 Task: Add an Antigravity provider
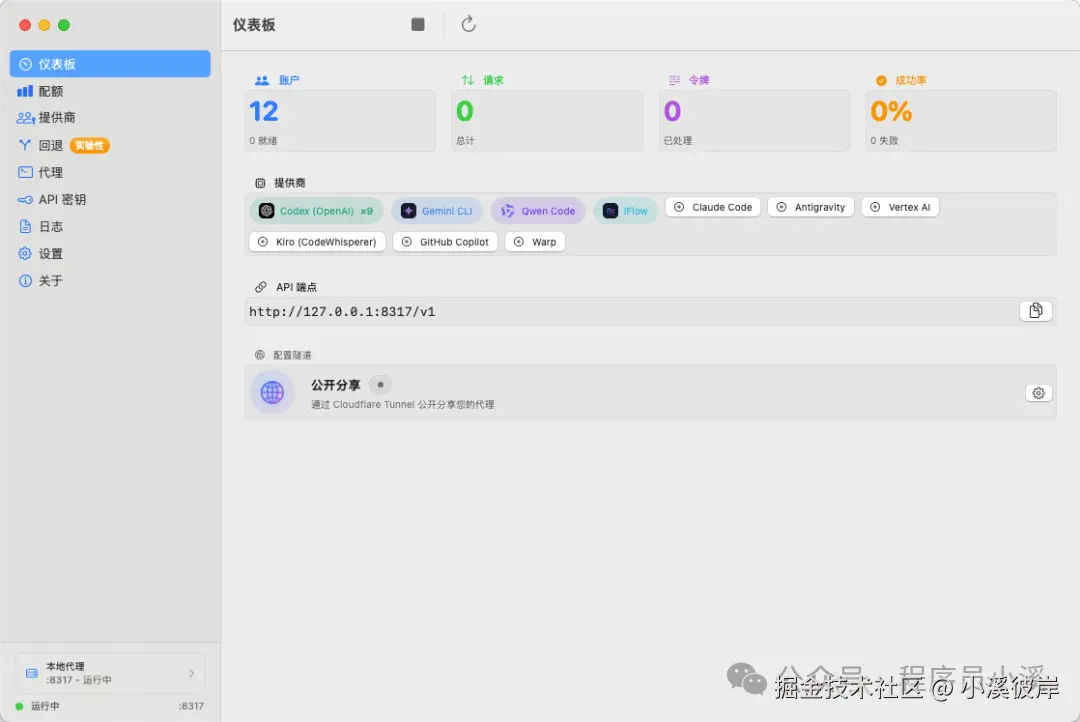pyautogui.click(x=811, y=207)
